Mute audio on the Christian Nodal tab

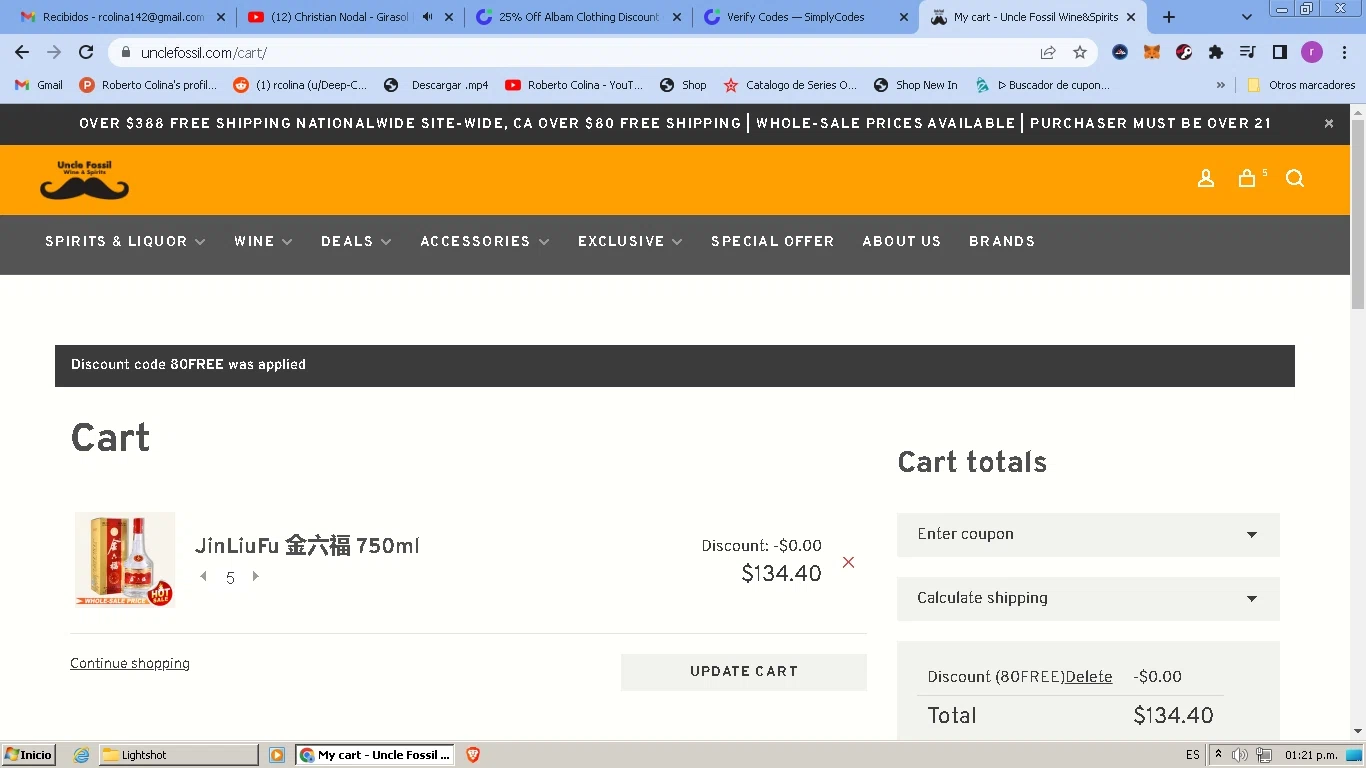point(428,17)
